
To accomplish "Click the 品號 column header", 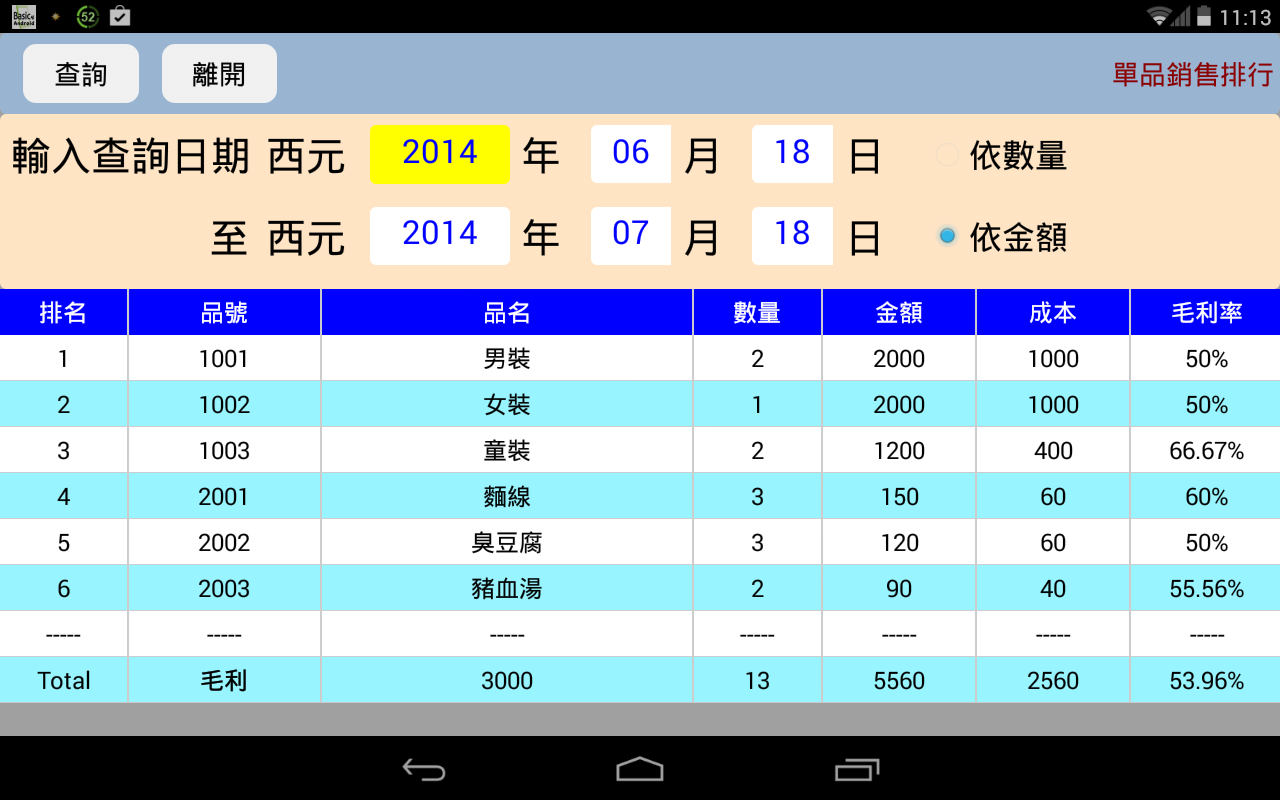I will tap(224, 312).
